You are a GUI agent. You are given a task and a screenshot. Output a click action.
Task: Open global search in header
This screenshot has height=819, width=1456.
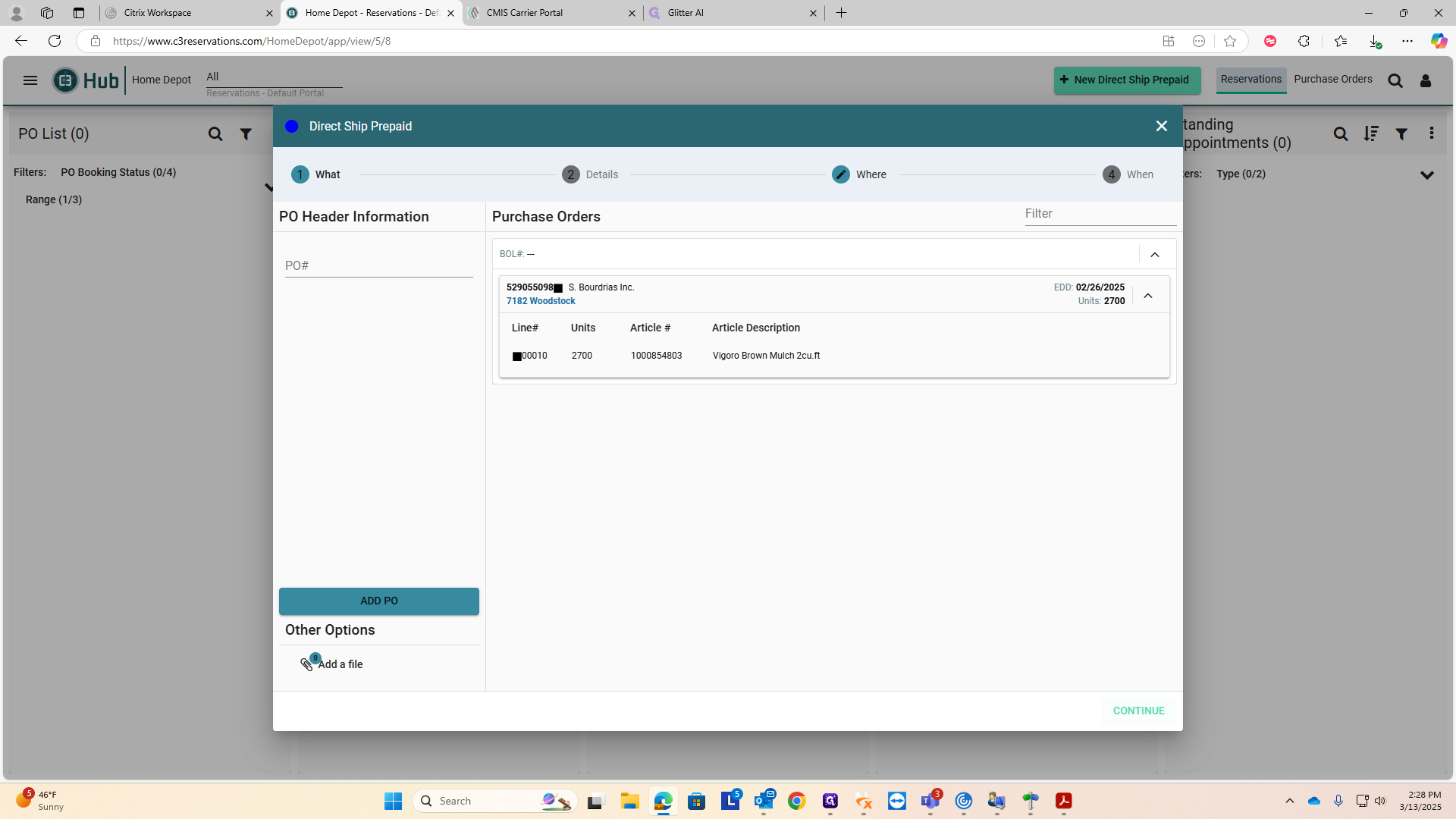coord(1395,80)
